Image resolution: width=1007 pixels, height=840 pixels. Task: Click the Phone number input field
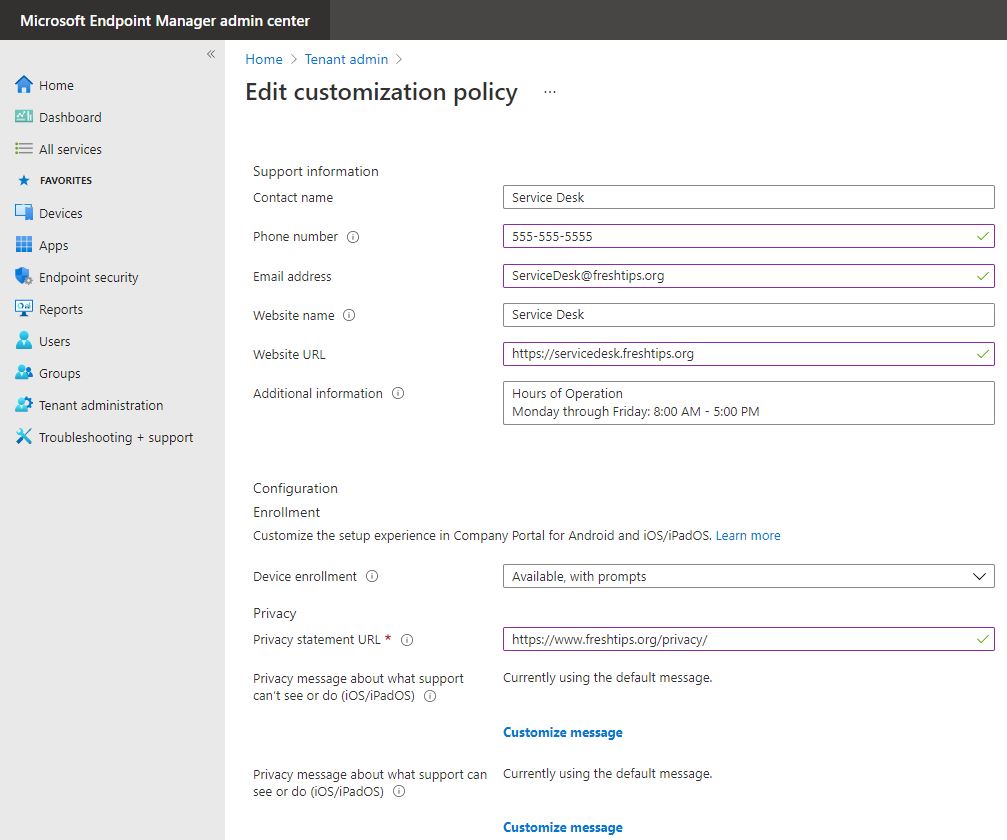[x=748, y=236]
